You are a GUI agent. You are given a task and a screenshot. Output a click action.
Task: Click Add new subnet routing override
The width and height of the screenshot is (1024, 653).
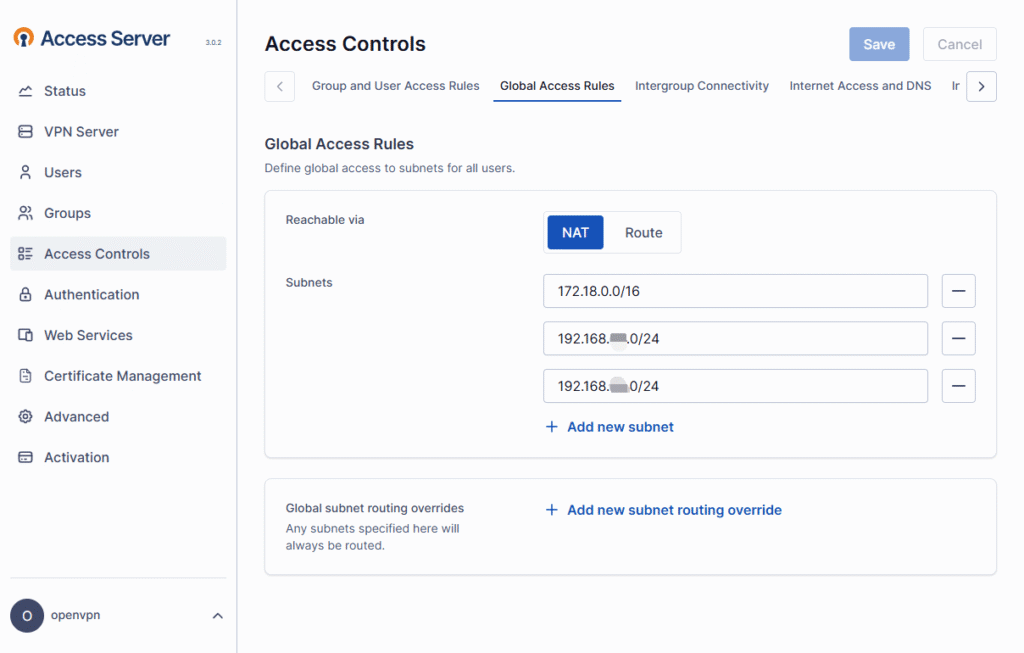663,510
